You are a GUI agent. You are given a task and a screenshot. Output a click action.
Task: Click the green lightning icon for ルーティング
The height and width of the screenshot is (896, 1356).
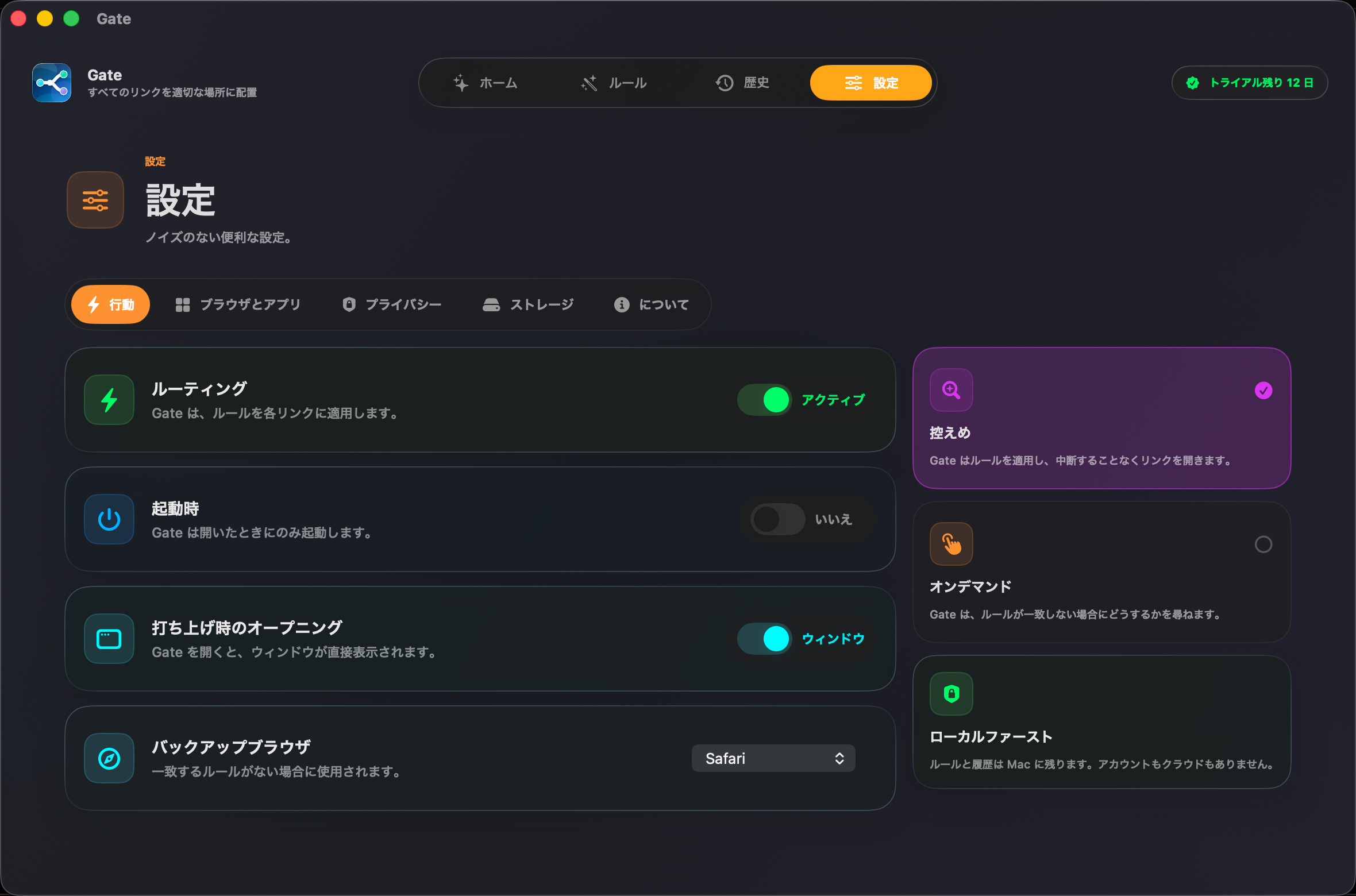click(109, 400)
